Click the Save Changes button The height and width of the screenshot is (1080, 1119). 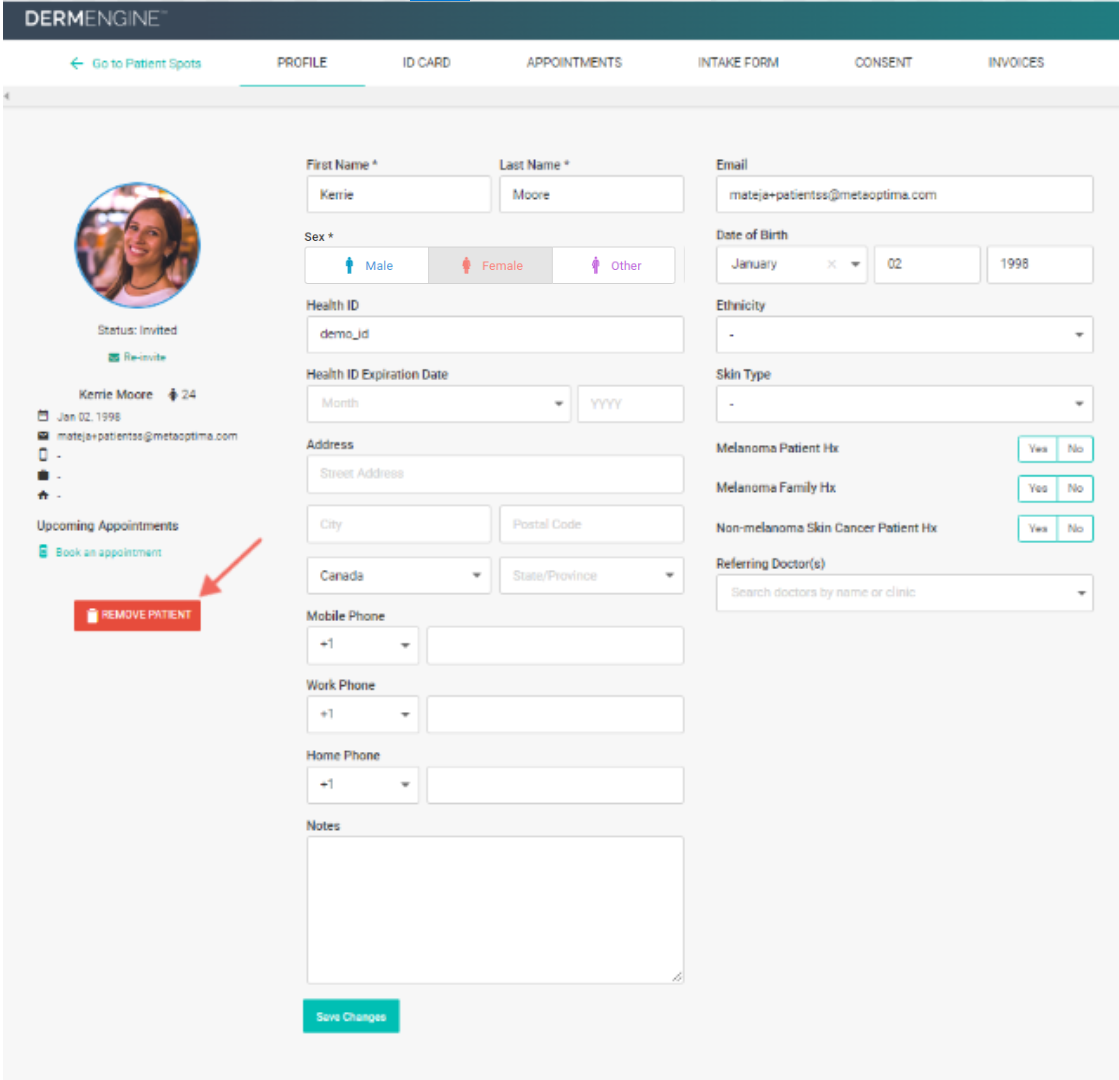351,1016
